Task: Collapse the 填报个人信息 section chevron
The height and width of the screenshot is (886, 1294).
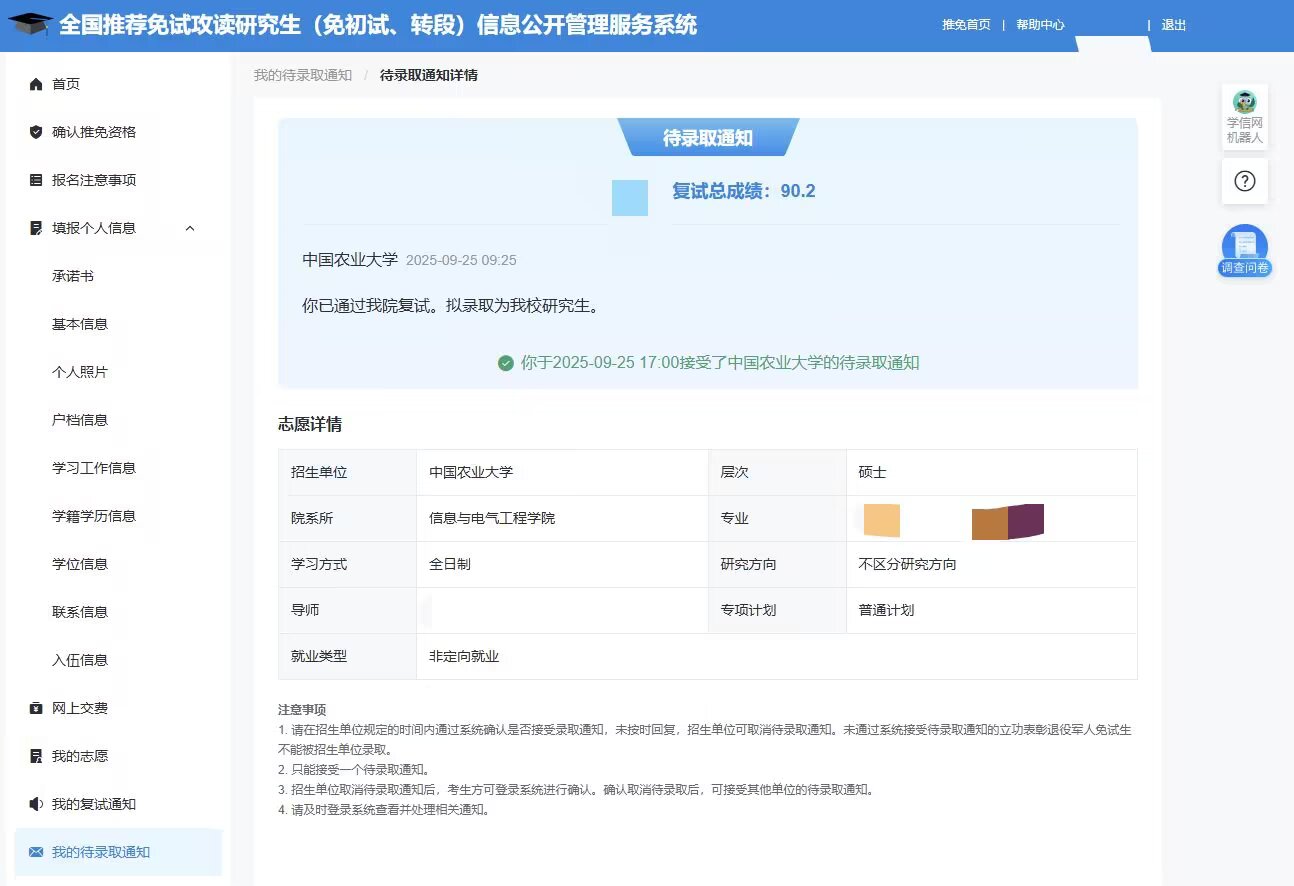Action: (x=190, y=228)
